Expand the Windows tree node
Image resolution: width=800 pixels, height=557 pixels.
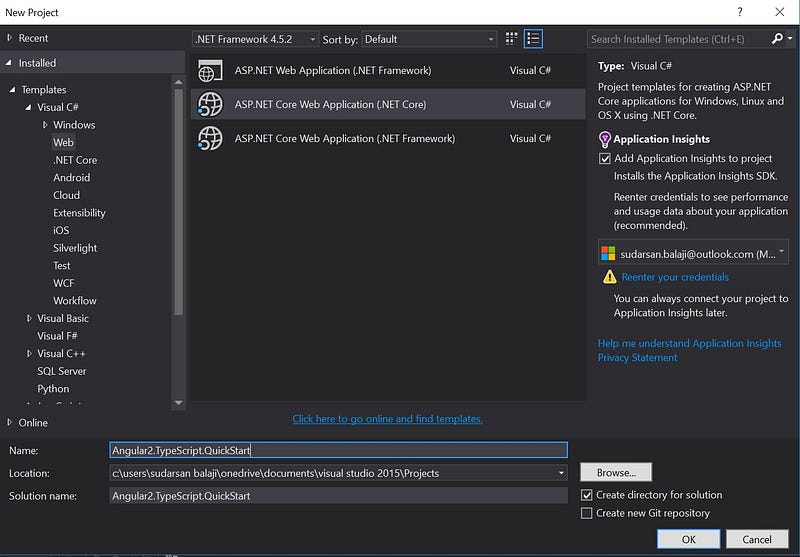[45, 124]
